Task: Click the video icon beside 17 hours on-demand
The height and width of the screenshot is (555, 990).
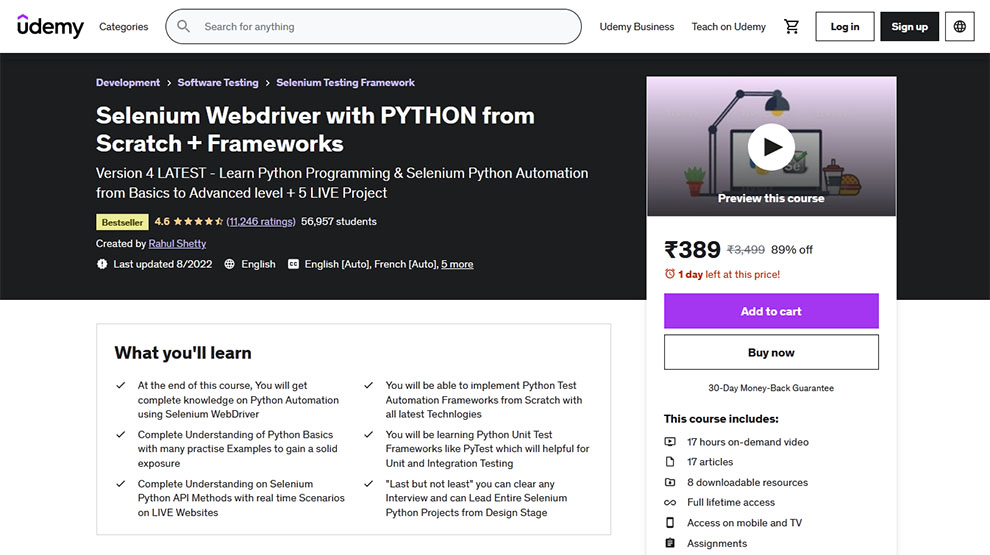Action: tap(670, 442)
